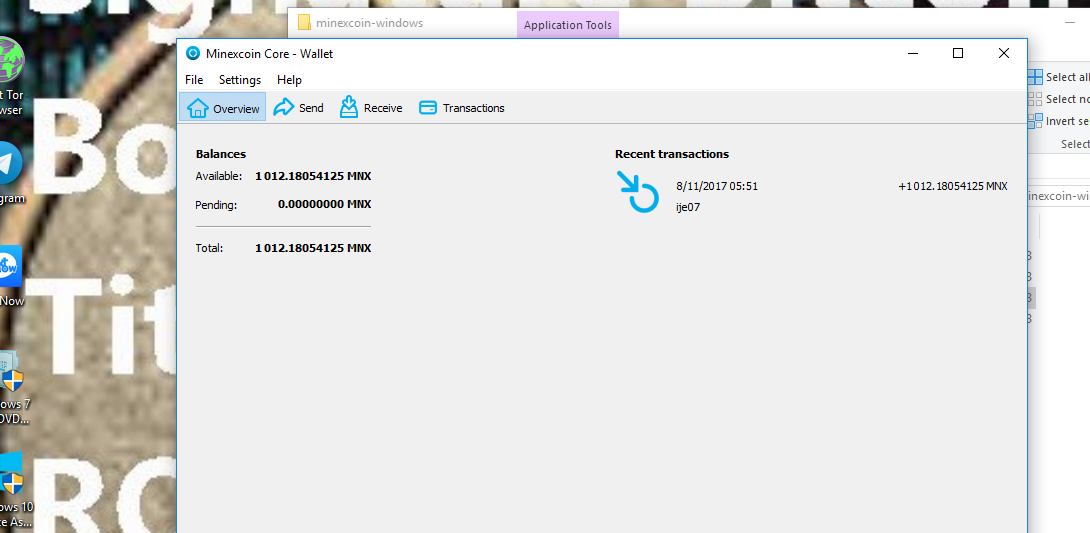Image resolution: width=1090 pixels, height=533 pixels.
Task: Click Select all in the Explorer window
Action: tap(1059, 77)
